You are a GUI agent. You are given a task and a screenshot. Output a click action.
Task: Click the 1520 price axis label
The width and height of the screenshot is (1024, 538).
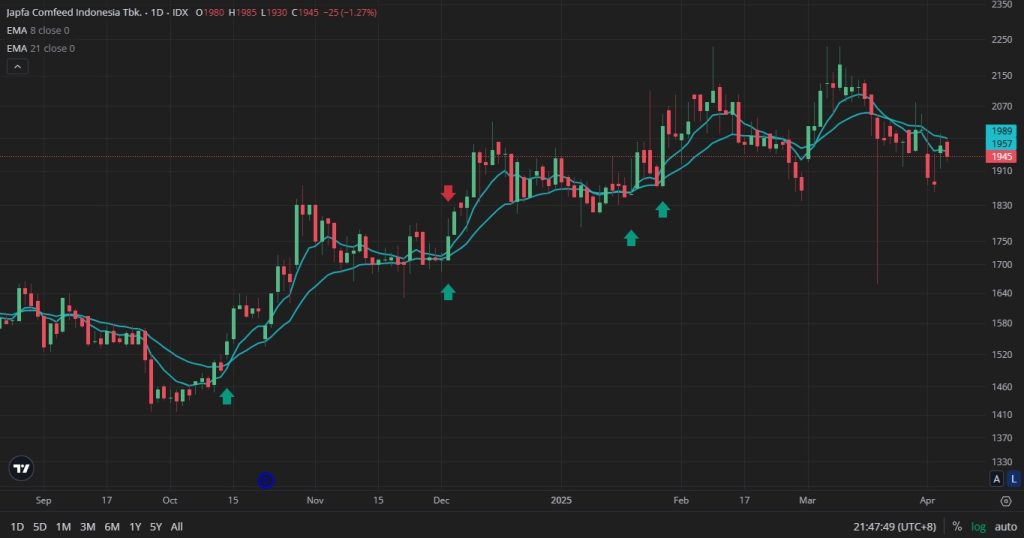(x=1001, y=355)
